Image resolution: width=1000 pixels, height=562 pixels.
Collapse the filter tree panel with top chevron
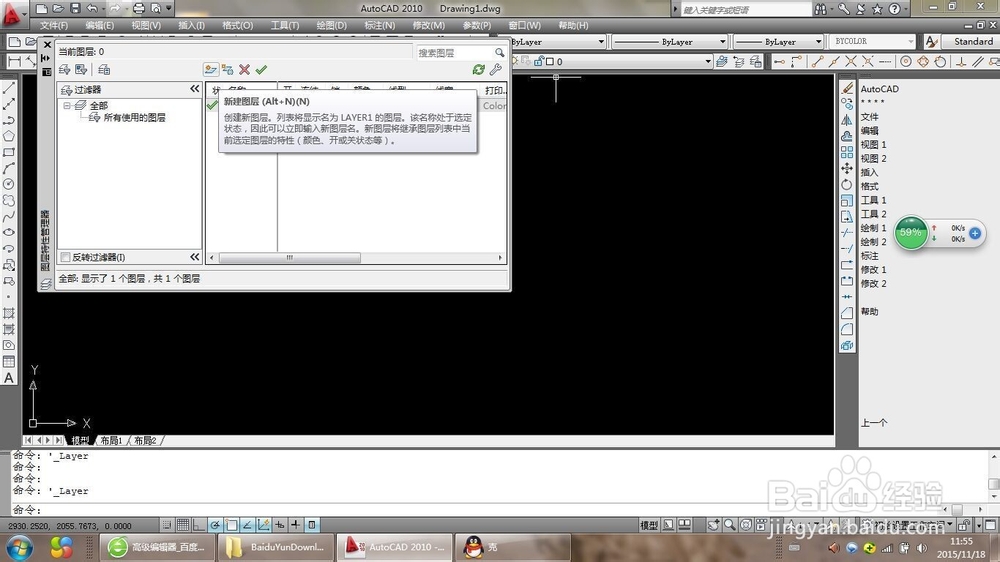coord(195,89)
